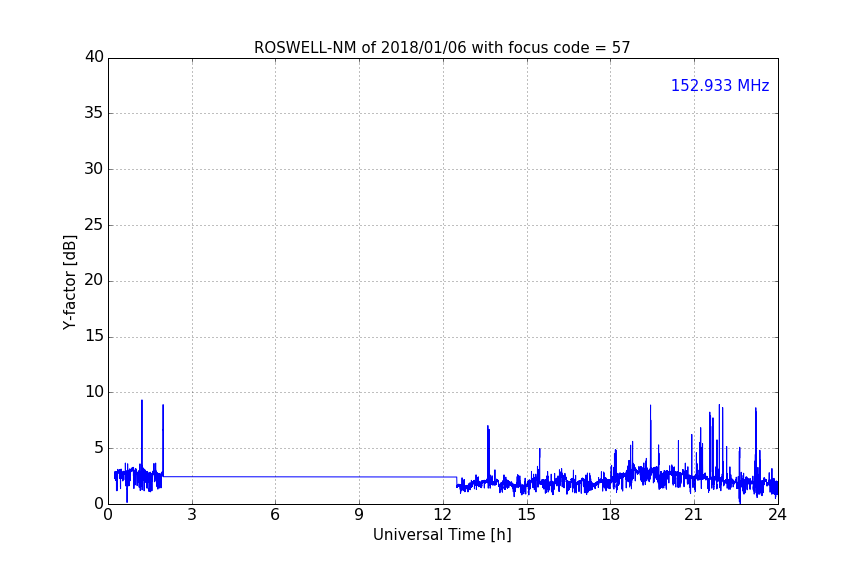Click x-axis tick label '9'

click(359, 515)
